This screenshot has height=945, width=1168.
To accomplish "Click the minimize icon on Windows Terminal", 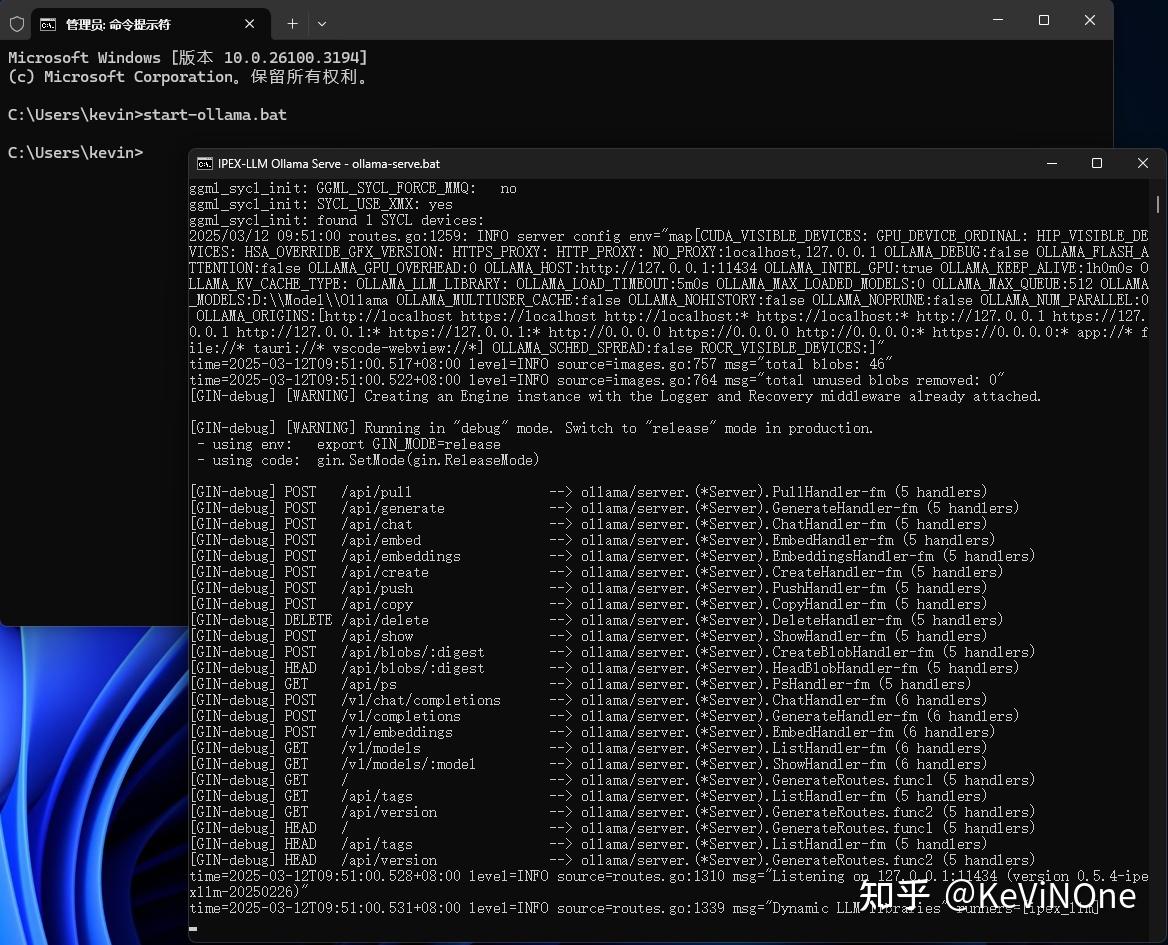I will coord(997,20).
